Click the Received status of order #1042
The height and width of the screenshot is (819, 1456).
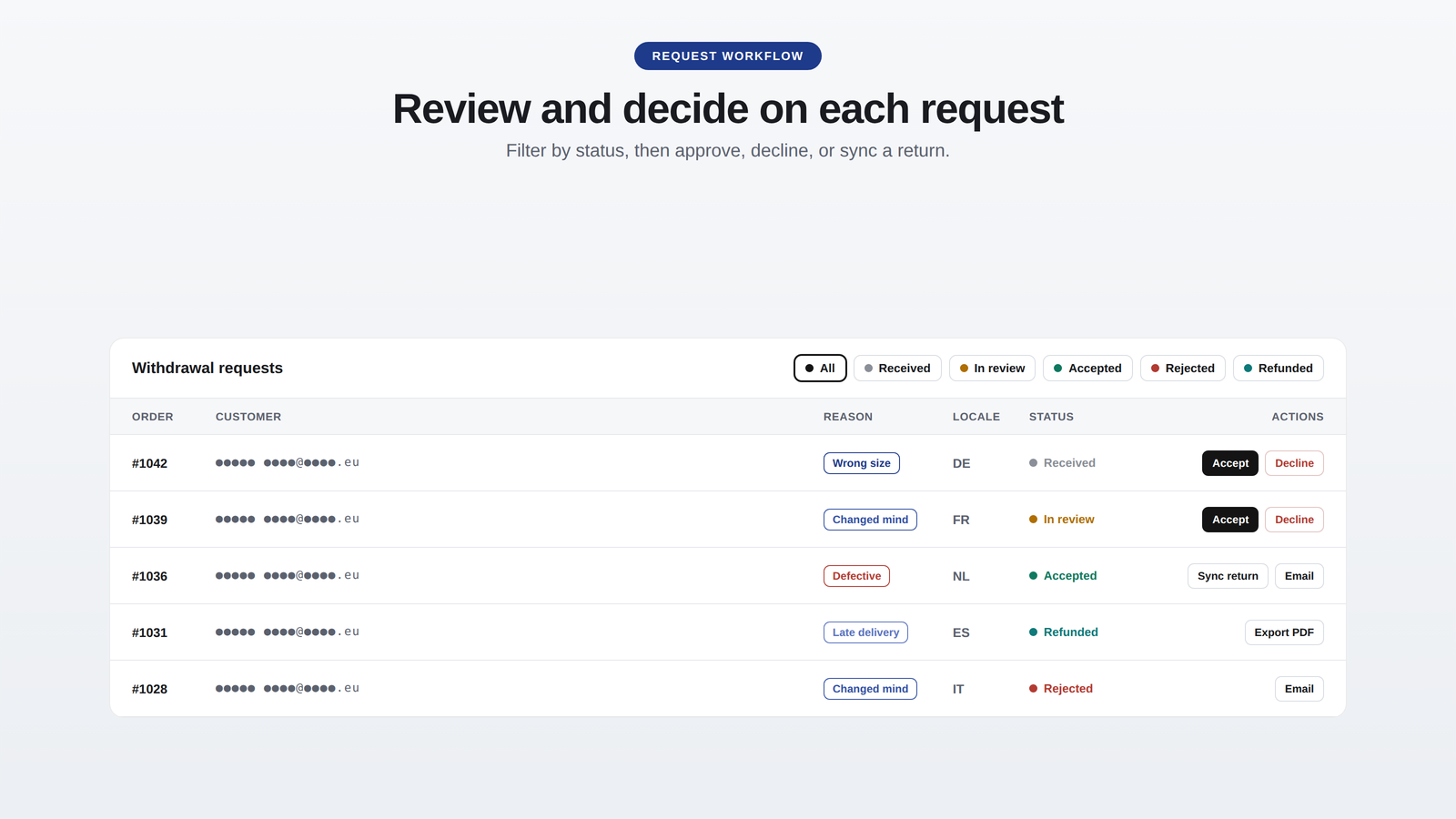pyautogui.click(x=1062, y=463)
